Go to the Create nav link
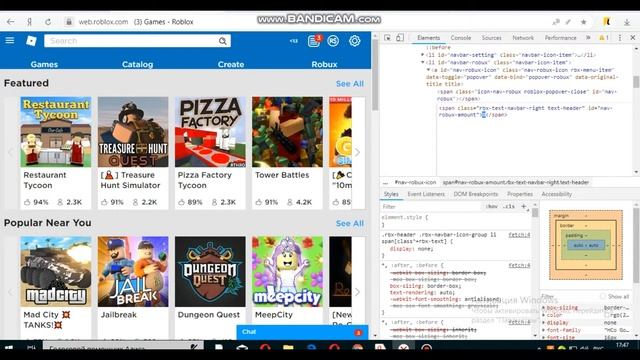This screenshot has width=640, height=360. click(x=231, y=64)
